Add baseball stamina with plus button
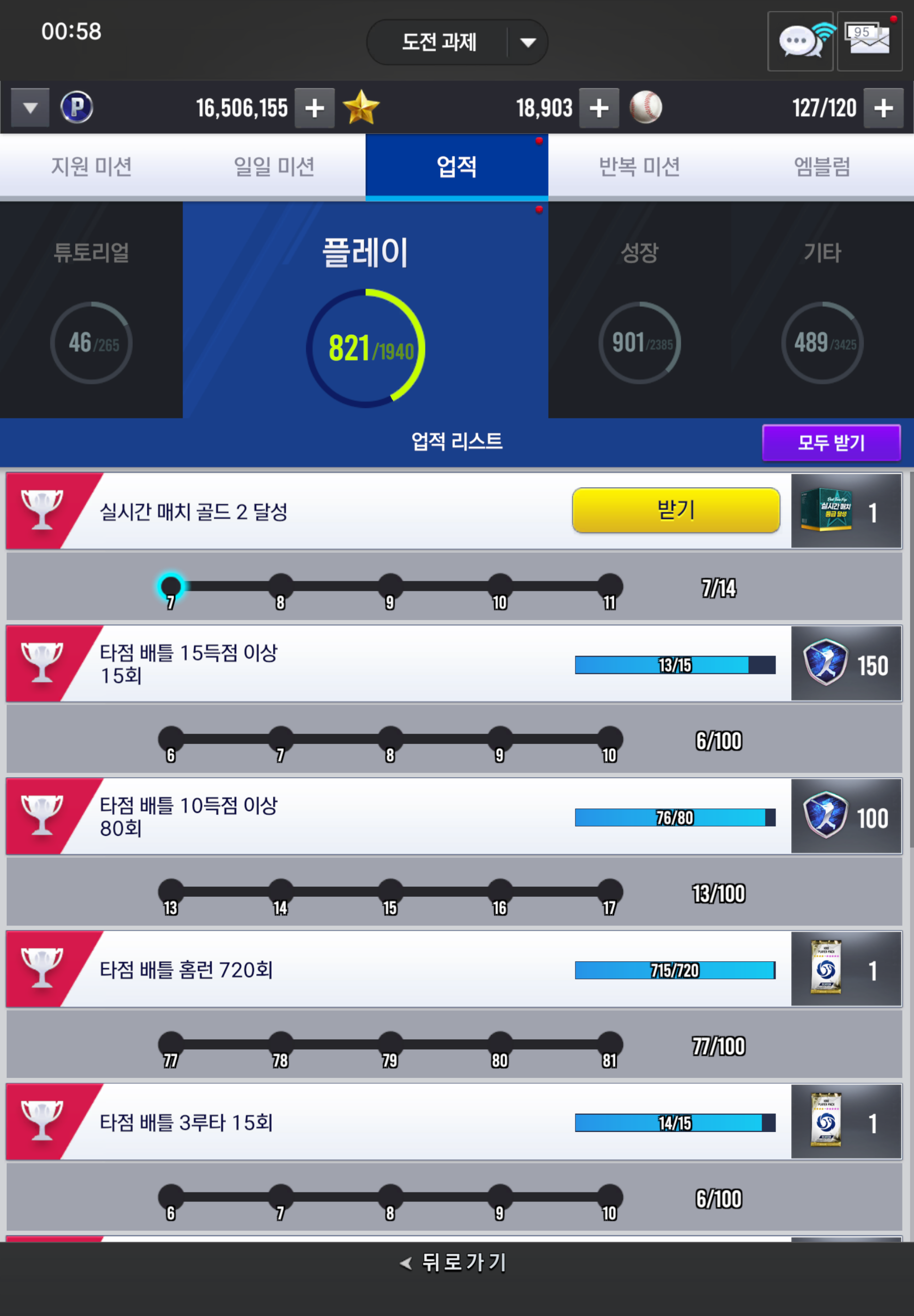The width and height of the screenshot is (914, 1316). 883,108
